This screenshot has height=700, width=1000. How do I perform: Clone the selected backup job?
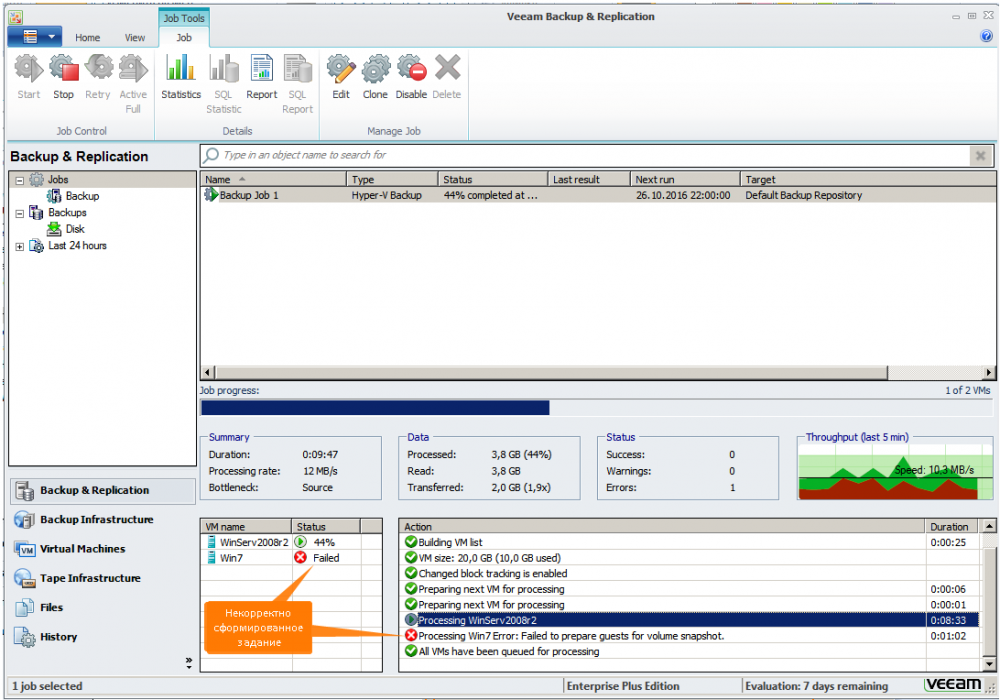375,78
